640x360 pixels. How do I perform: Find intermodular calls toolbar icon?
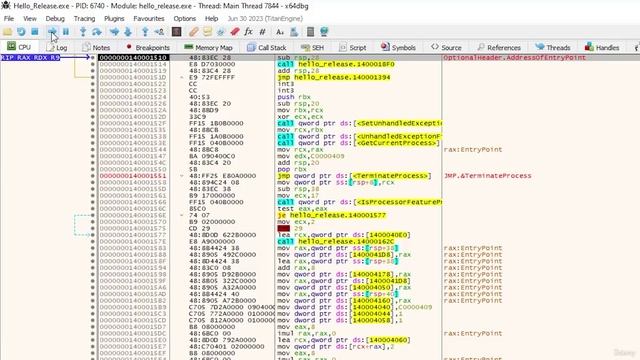[x=293, y=31]
